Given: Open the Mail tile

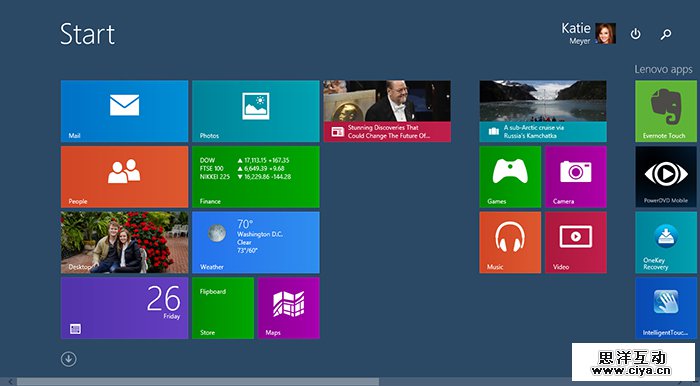Looking at the screenshot, I should point(124,111).
